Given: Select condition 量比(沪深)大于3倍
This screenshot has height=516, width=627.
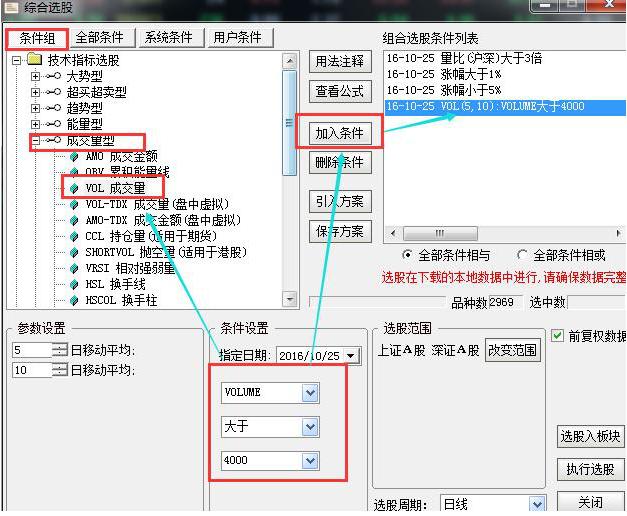Looking at the screenshot, I should [x=464, y=58].
